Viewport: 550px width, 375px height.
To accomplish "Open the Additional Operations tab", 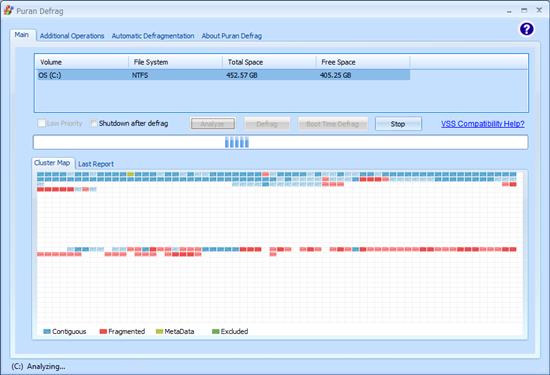I will tap(72, 36).
